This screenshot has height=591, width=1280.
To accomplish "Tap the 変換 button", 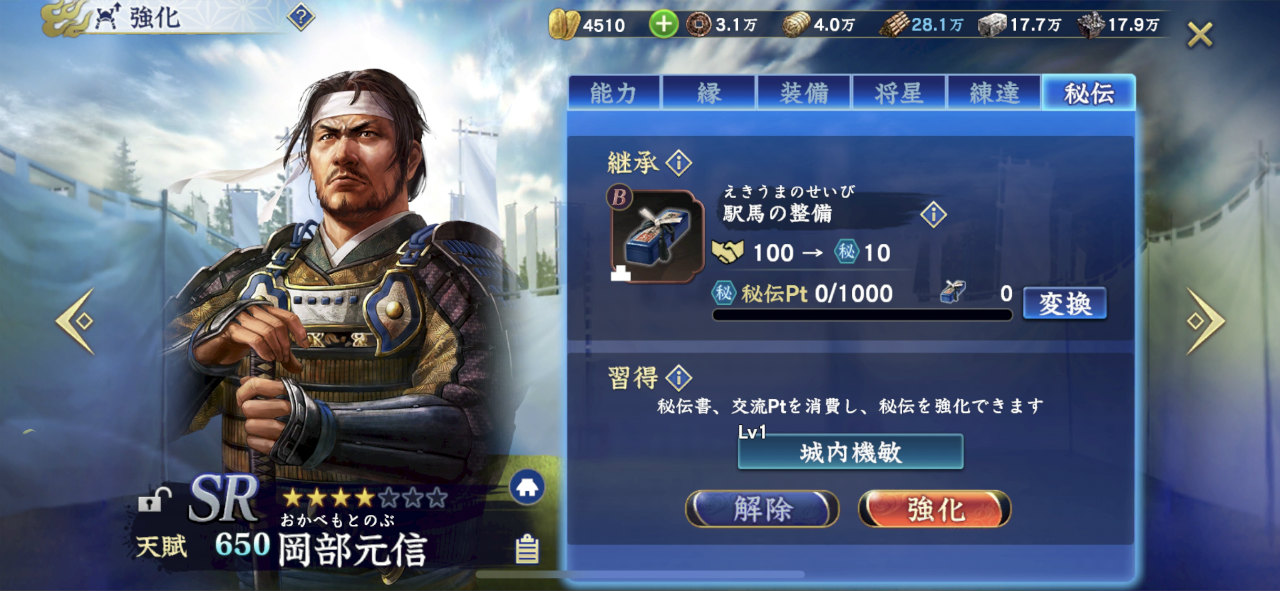I will [1065, 303].
